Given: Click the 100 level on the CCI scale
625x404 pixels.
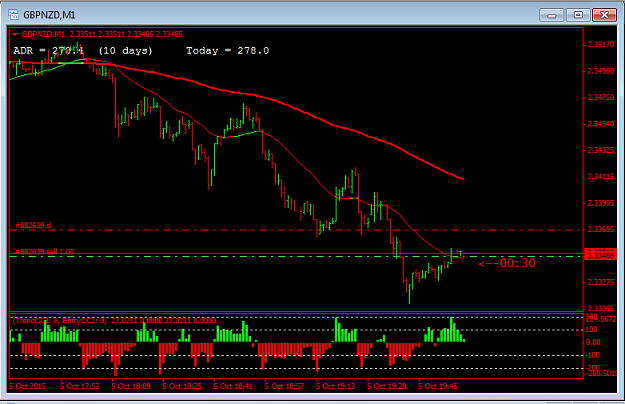Looking at the screenshot, I should [x=592, y=329].
